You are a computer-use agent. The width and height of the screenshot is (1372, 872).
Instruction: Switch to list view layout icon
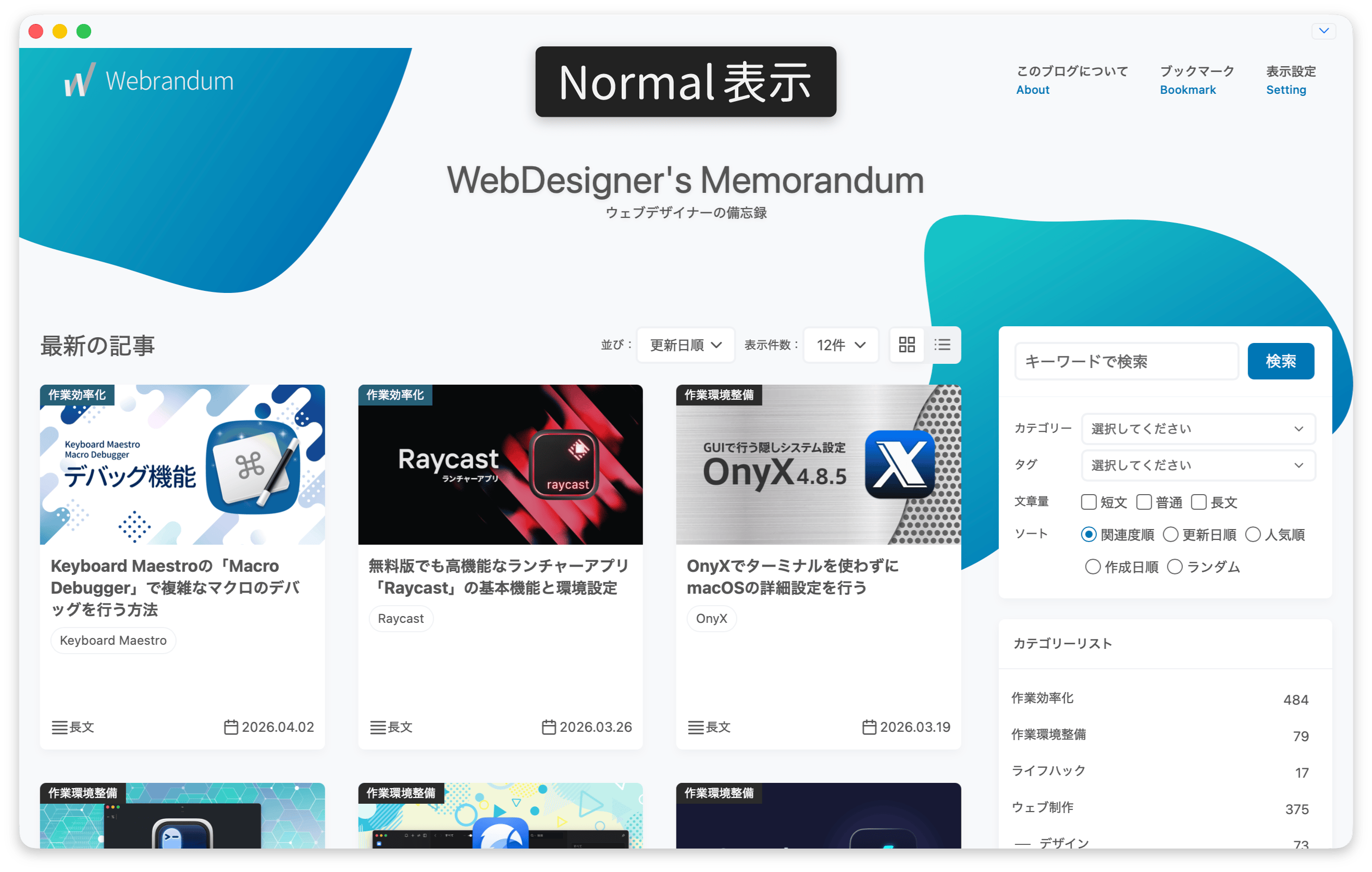[943, 345]
